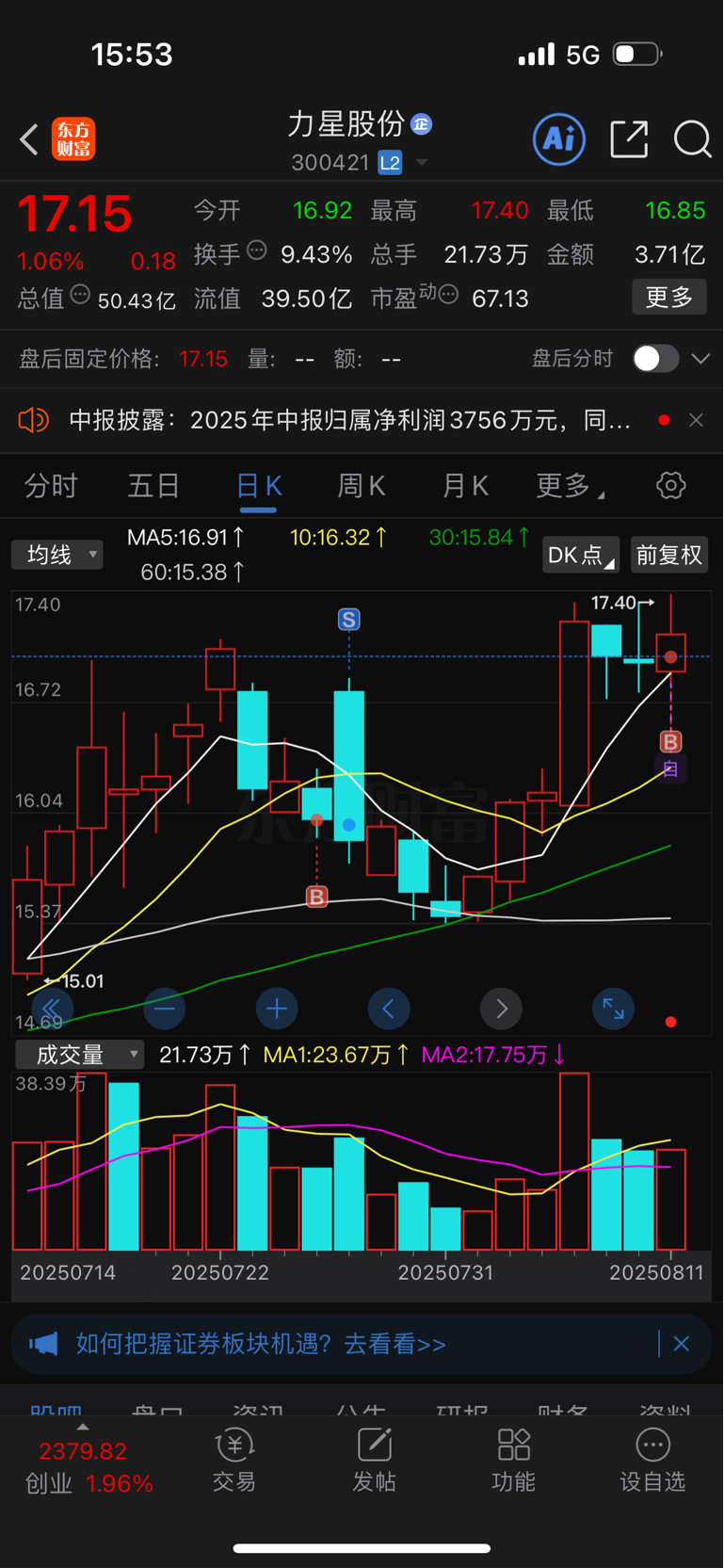724x1568 pixels.
Task: Tap the stock code 300421
Action: point(330,163)
